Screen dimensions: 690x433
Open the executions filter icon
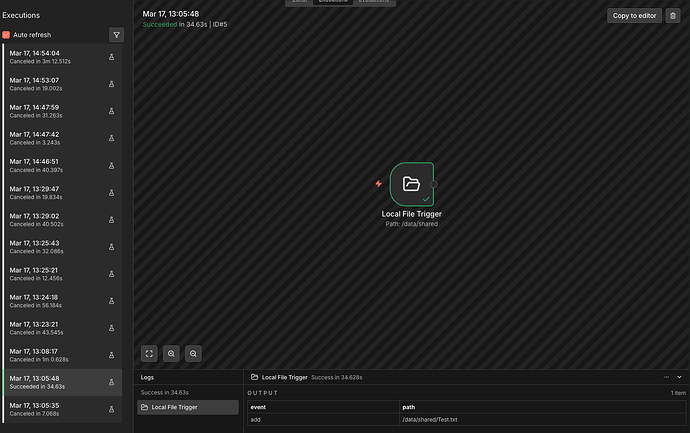tap(116, 35)
